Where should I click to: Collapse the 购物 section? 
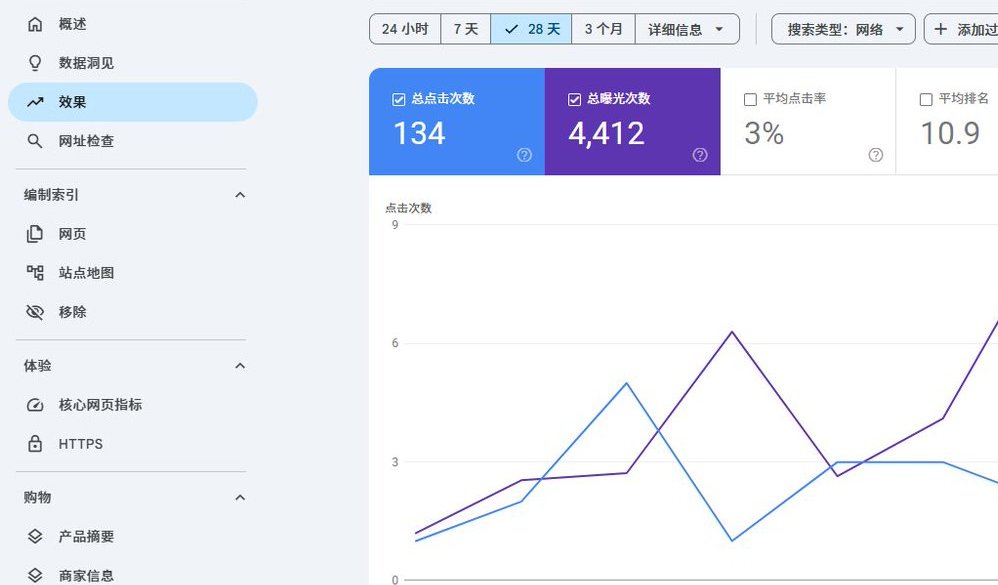240,497
